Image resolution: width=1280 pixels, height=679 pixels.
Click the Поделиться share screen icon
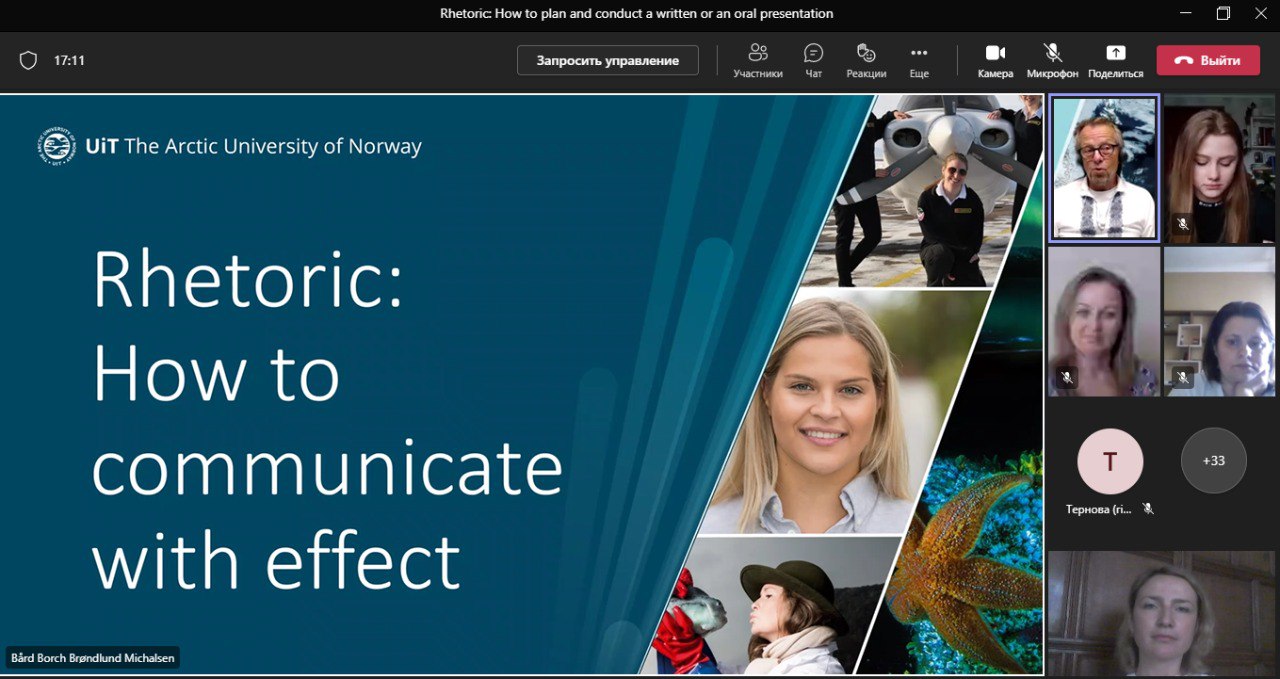1115,59
